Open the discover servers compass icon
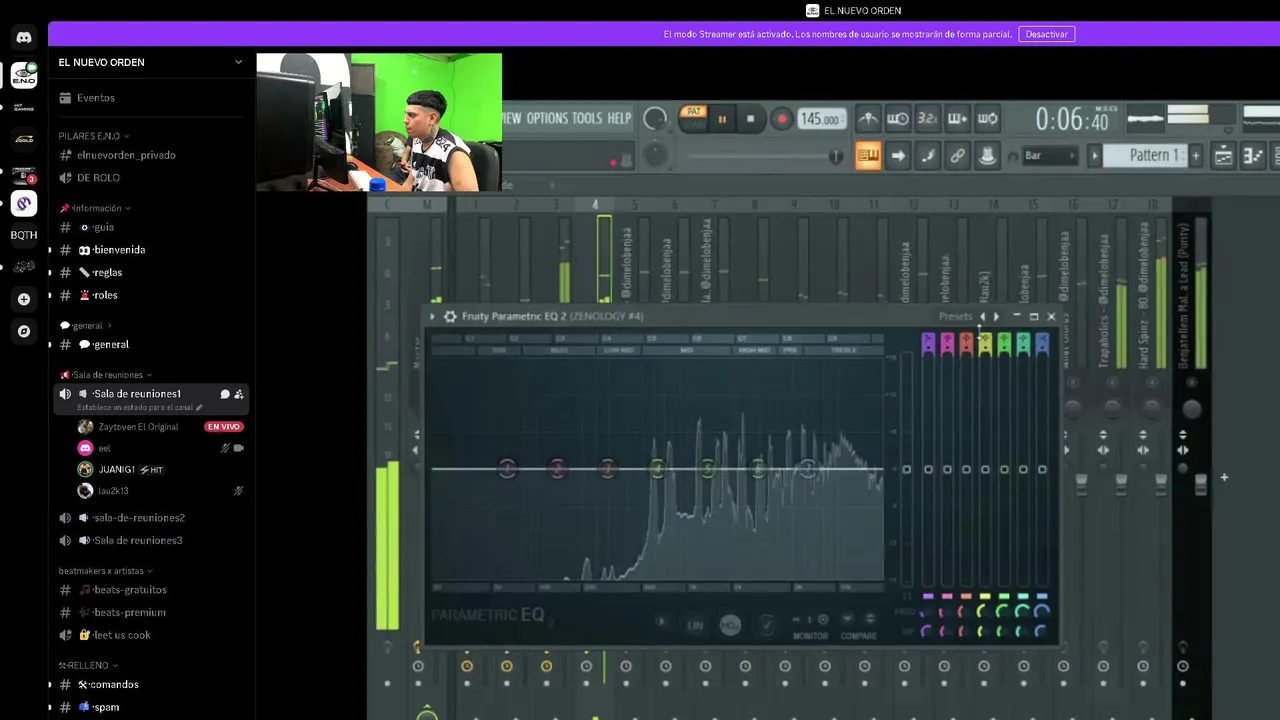This screenshot has width=1280, height=720. point(24,331)
